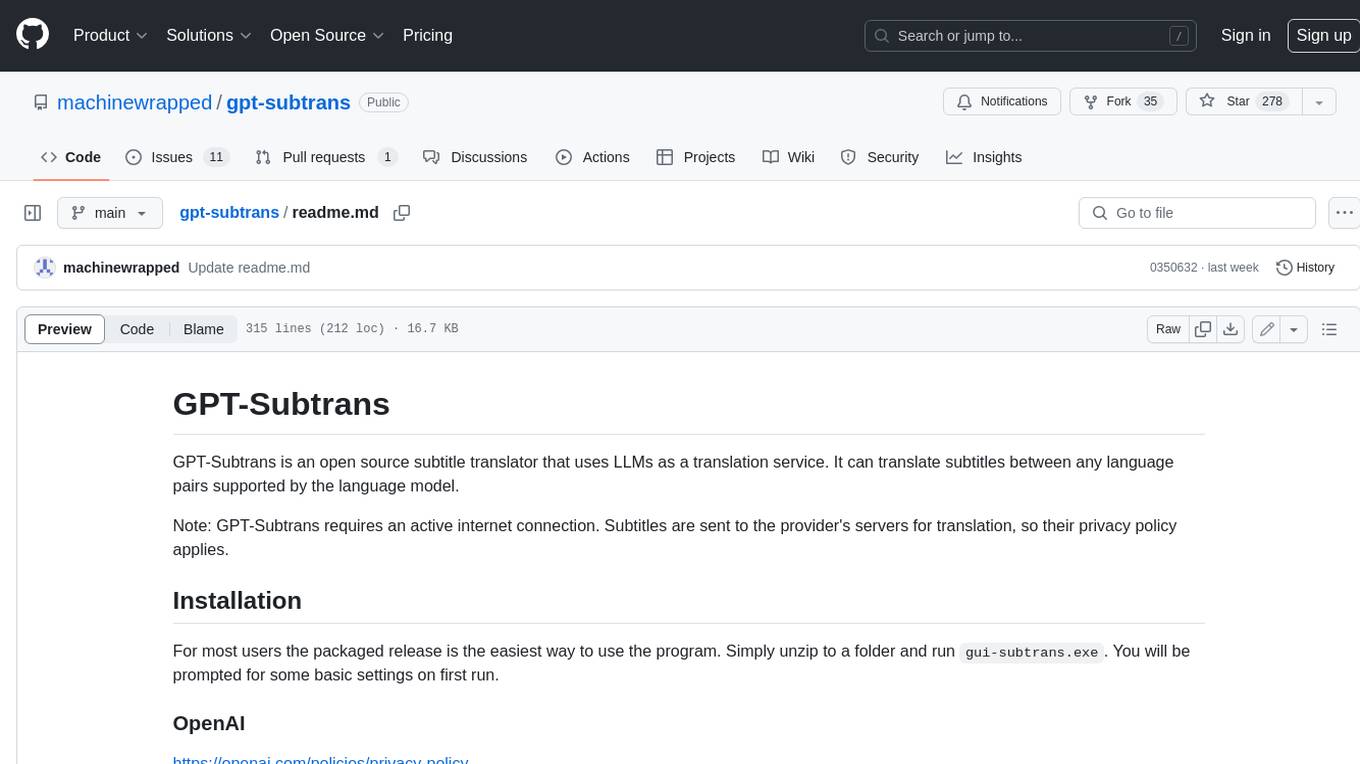Switch to the Code tab
Viewport: 1360px width, 764px height.
(x=70, y=157)
